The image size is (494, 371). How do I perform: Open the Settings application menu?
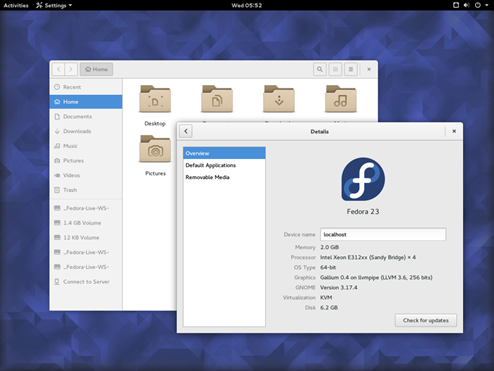(x=54, y=5)
